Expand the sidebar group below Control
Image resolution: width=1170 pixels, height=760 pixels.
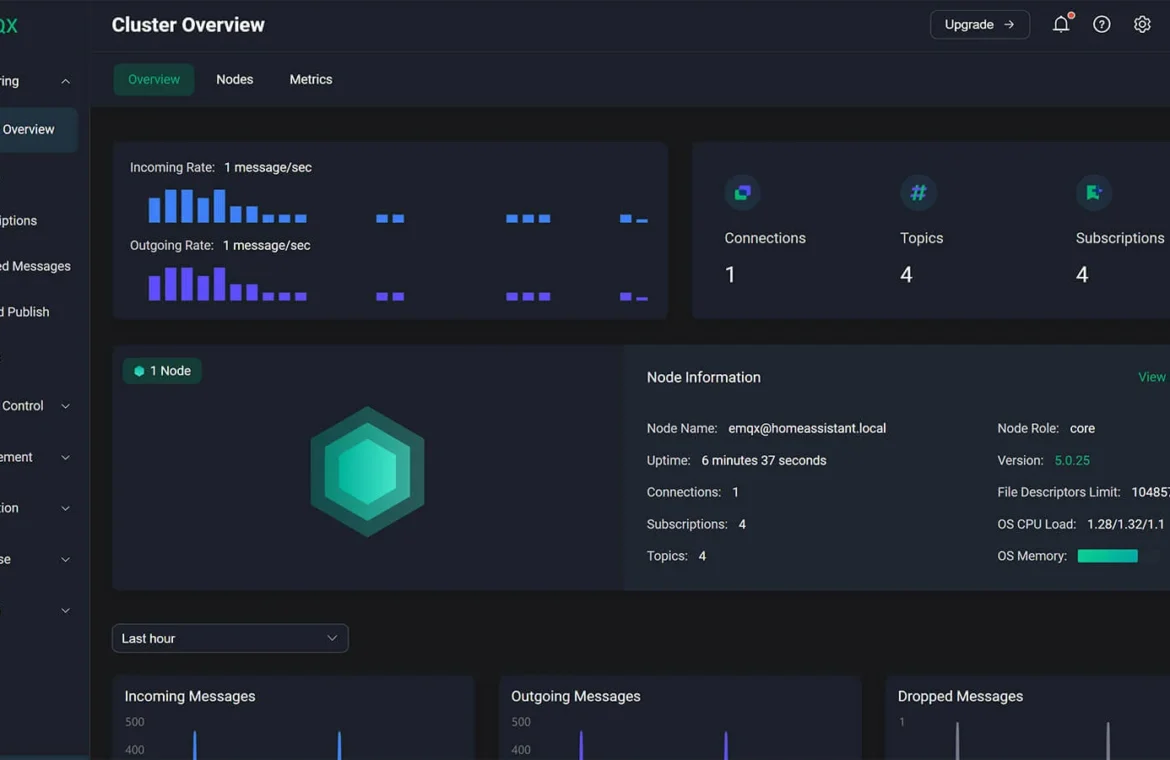[65, 457]
